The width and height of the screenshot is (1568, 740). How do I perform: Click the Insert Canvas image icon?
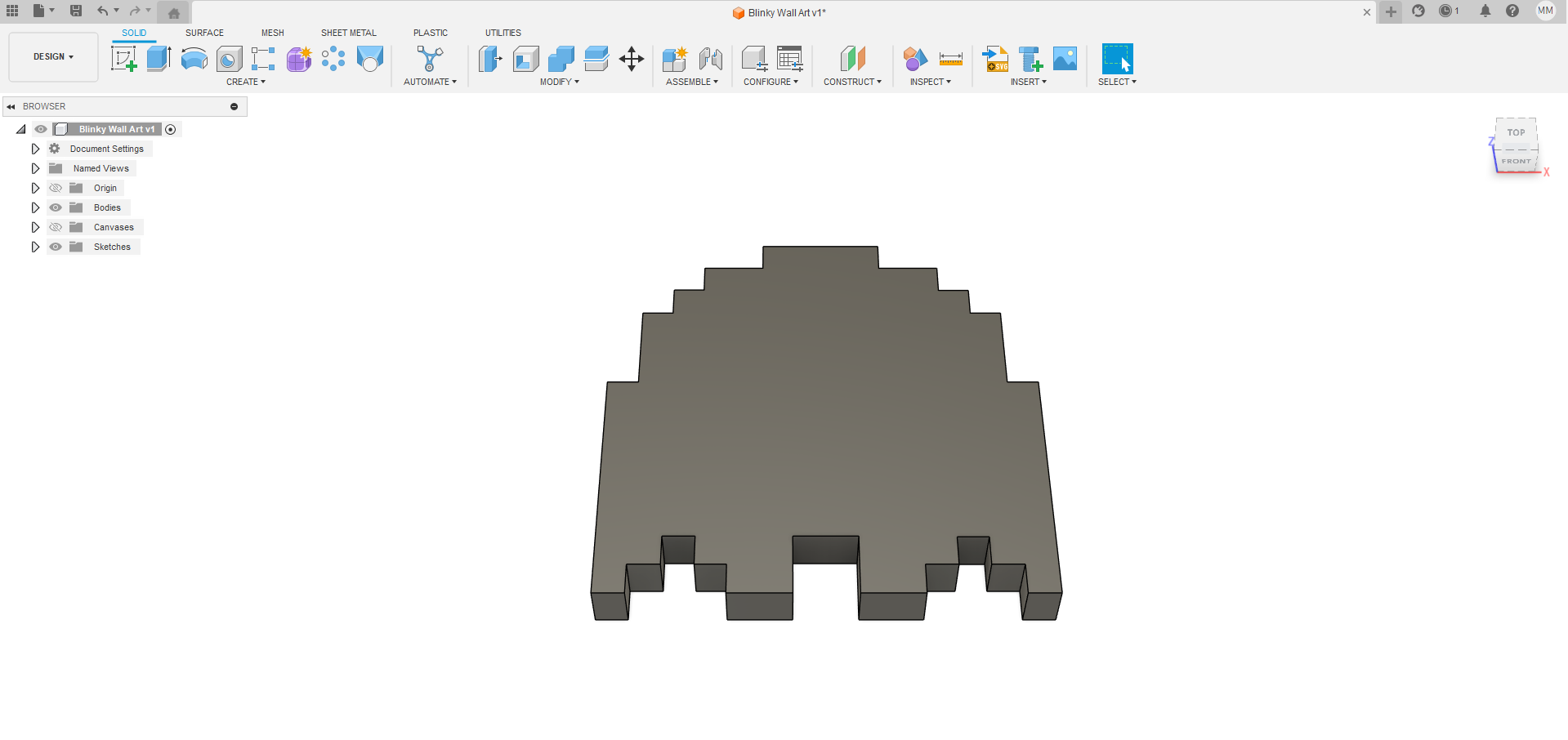pos(1065,59)
